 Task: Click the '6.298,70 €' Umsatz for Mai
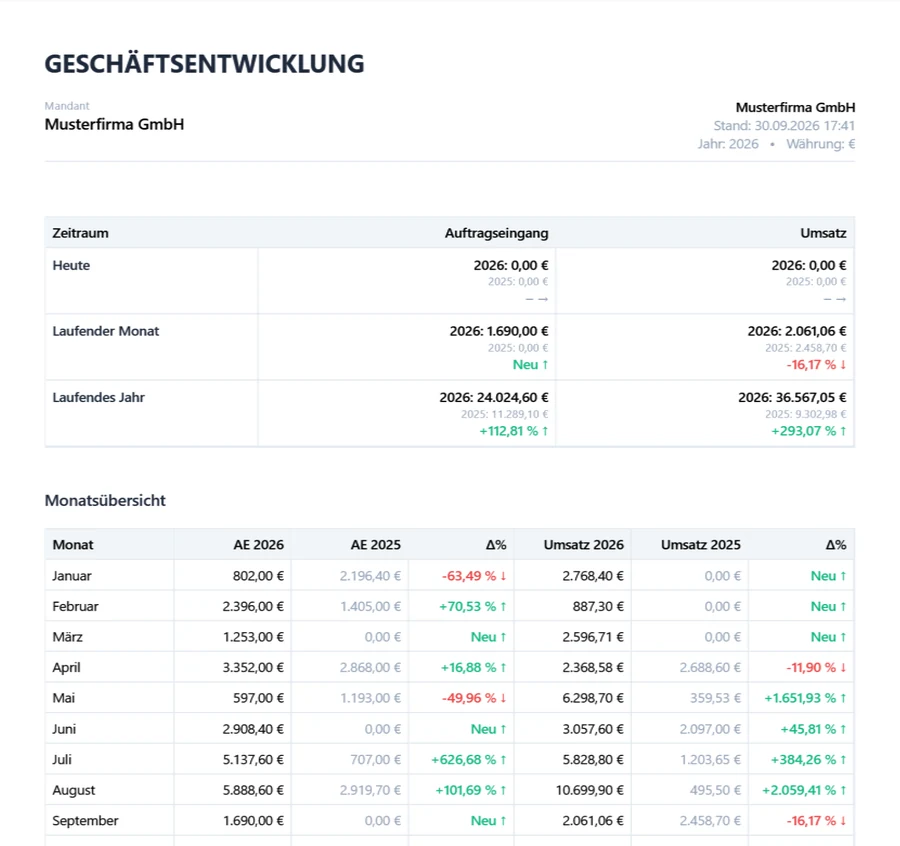[x=593, y=698]
